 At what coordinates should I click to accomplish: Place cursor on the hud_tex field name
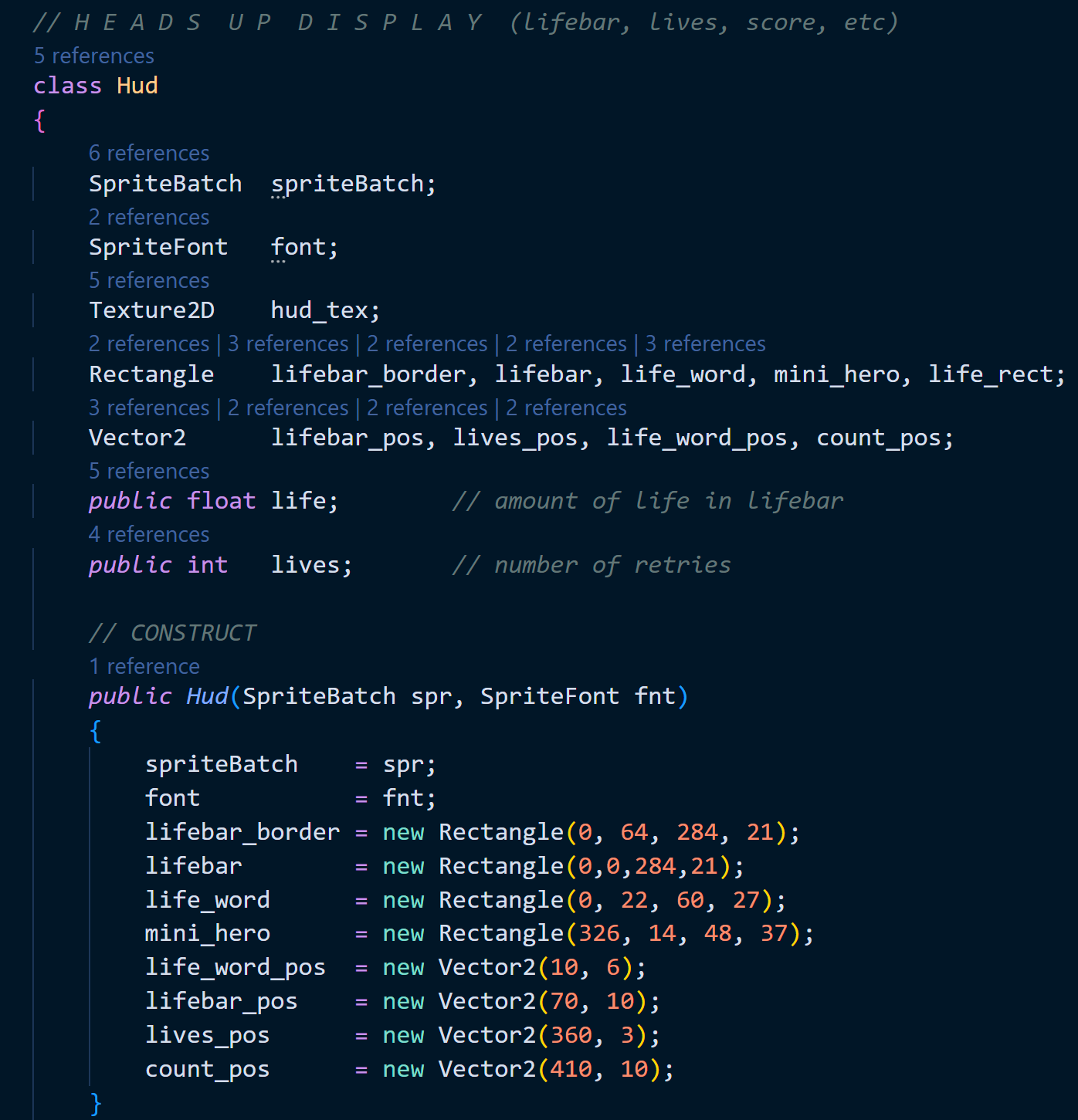tap(319, 310)
